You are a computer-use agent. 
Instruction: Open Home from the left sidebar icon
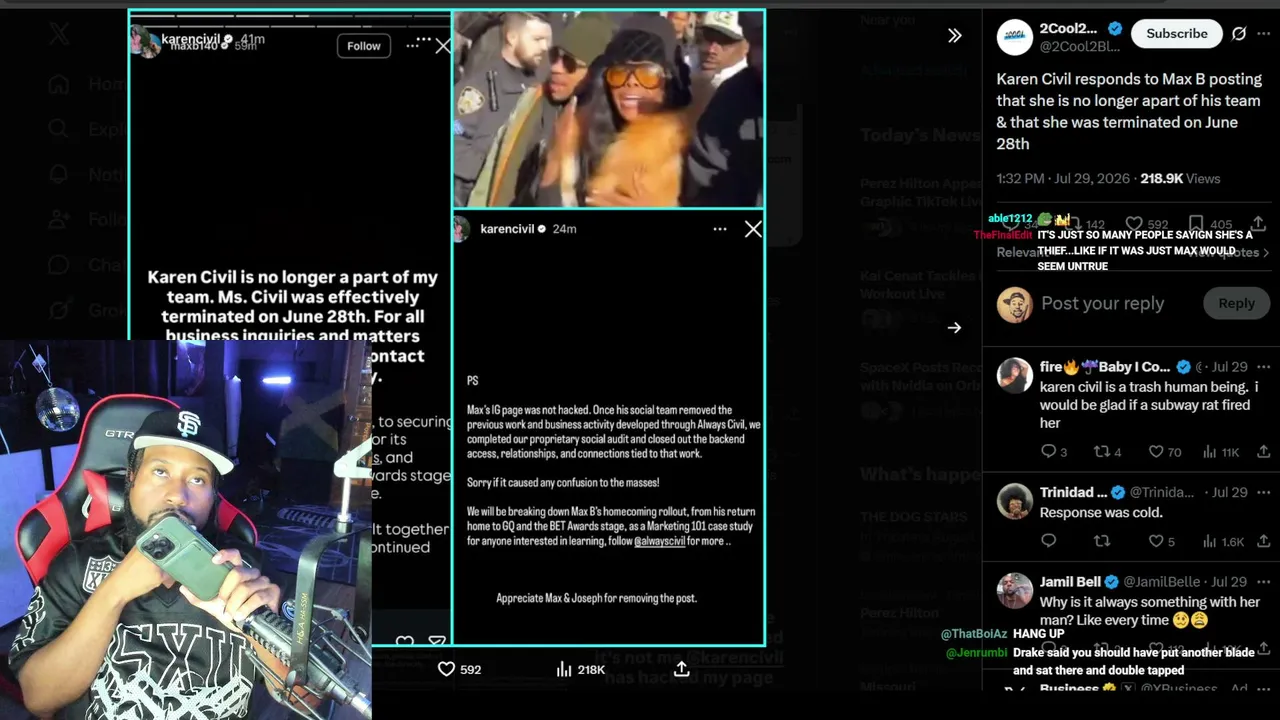[x=59, y=84]
